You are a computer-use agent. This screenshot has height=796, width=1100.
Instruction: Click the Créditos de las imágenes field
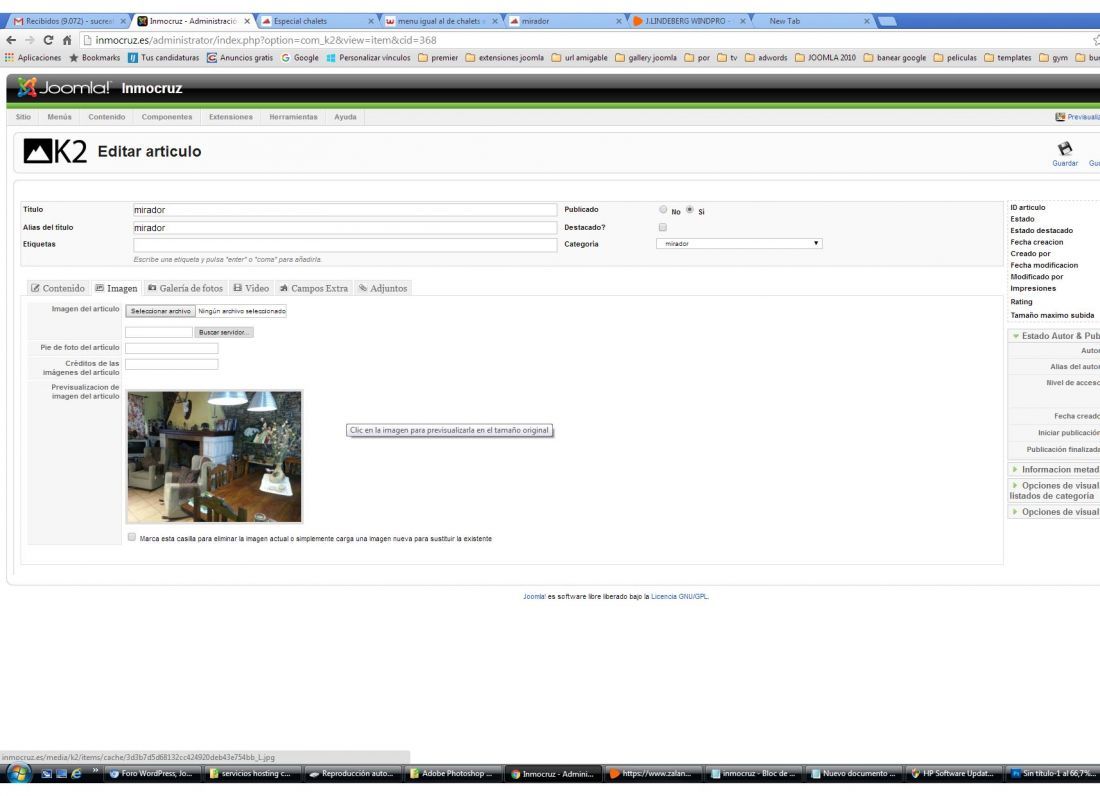pos(172,364)
